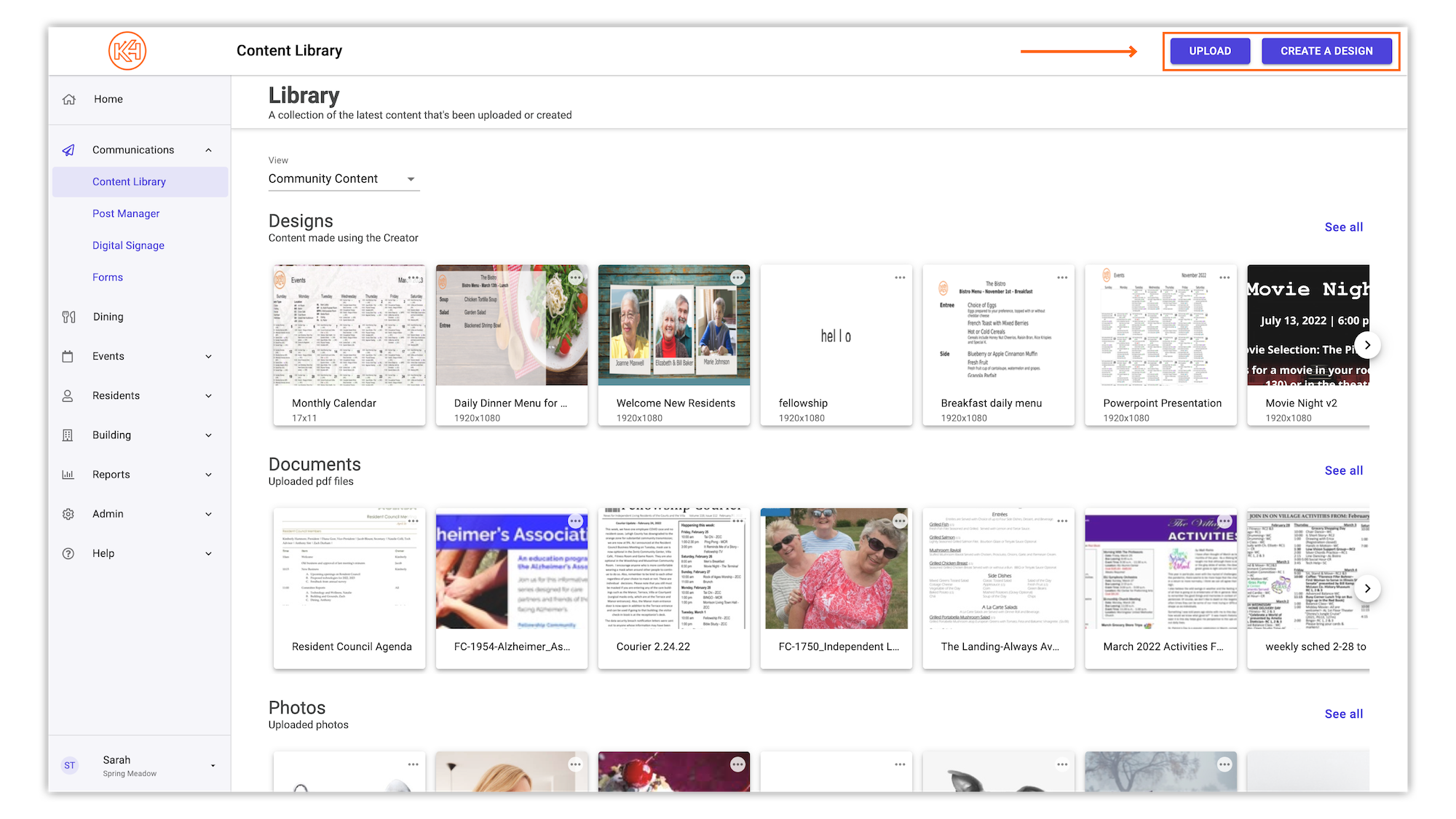1456x819 pixels.
Task: Show next documents with right arrow
Action: coord(1367,588)
